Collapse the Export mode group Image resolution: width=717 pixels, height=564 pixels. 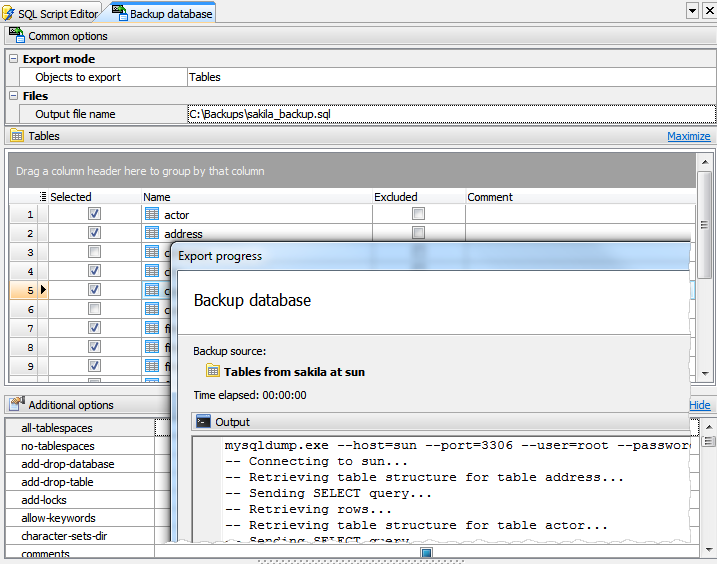pos(13,59)
